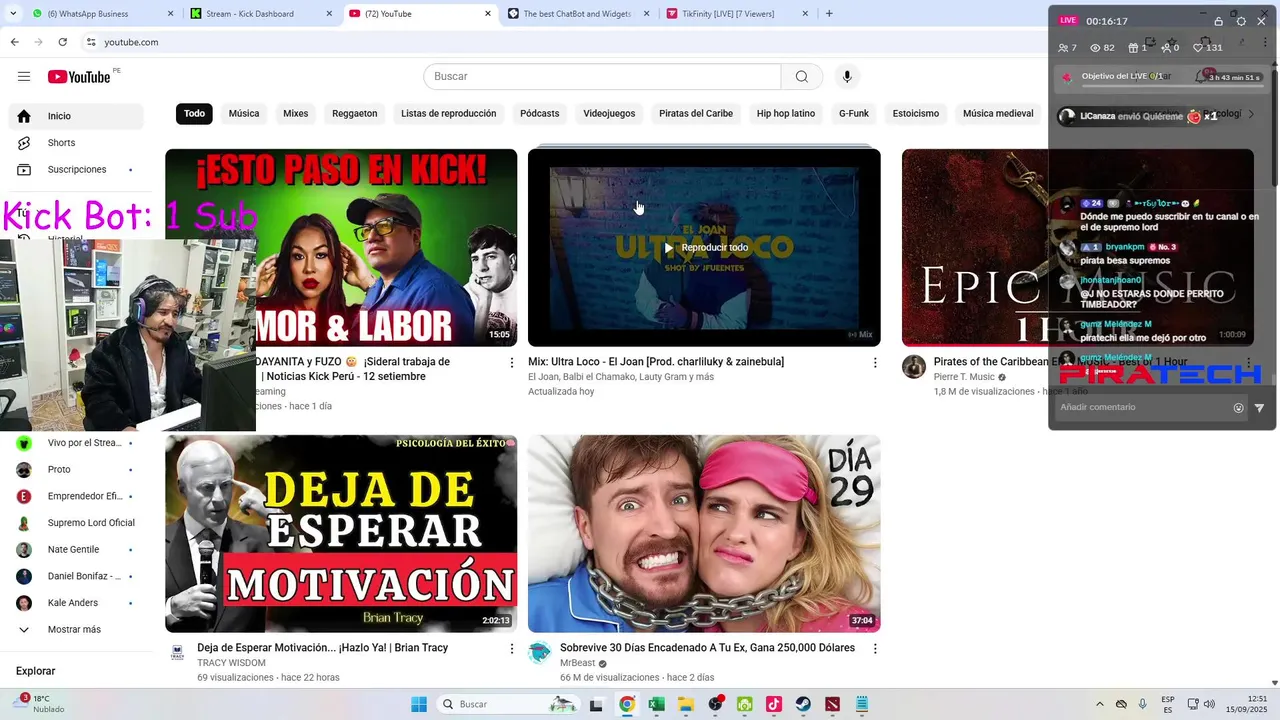Open Excel from the taskbar
Screen dimensions: 1280x720
(x=656, y=704)
